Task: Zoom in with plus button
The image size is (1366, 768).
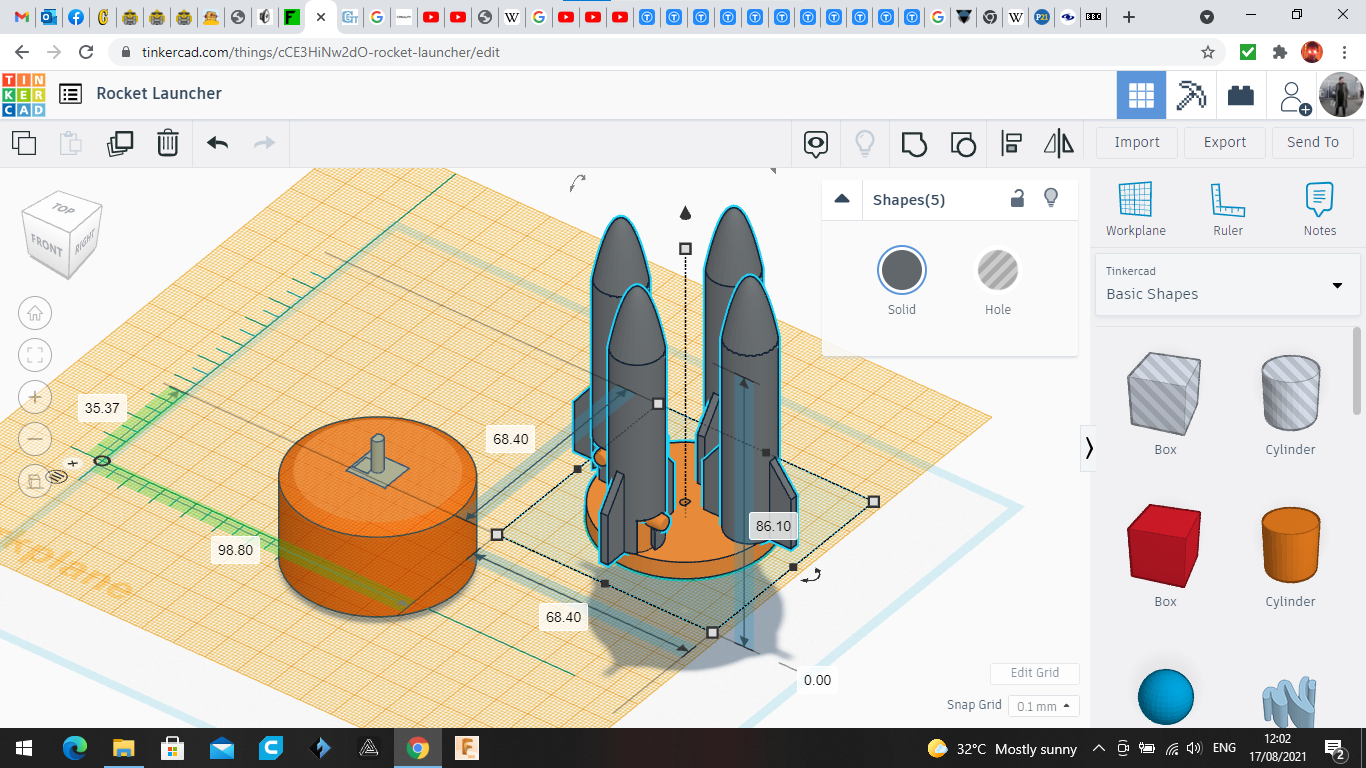Action: click(x=35, y=397)
